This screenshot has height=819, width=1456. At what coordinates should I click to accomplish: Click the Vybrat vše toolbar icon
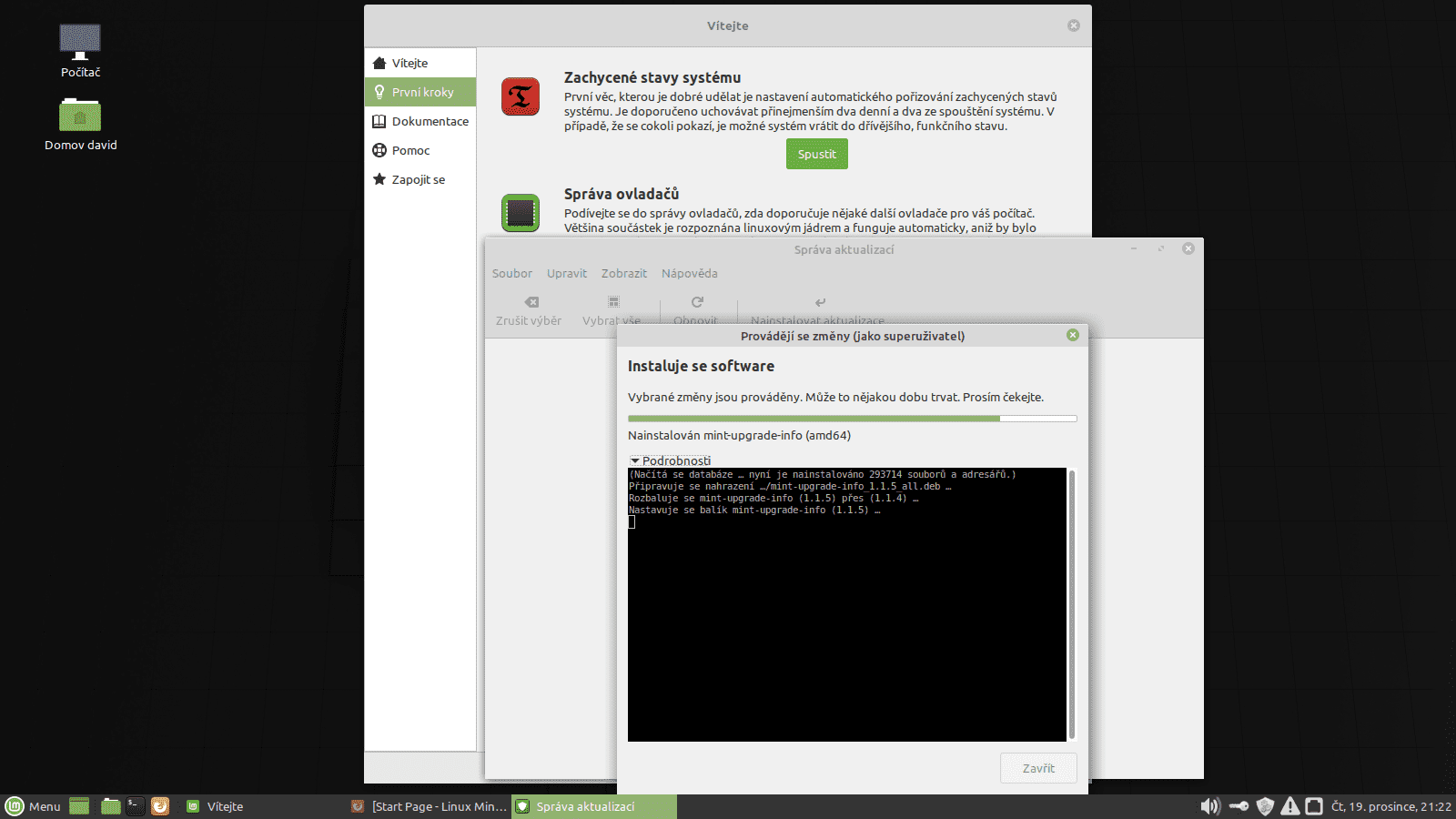612,301
